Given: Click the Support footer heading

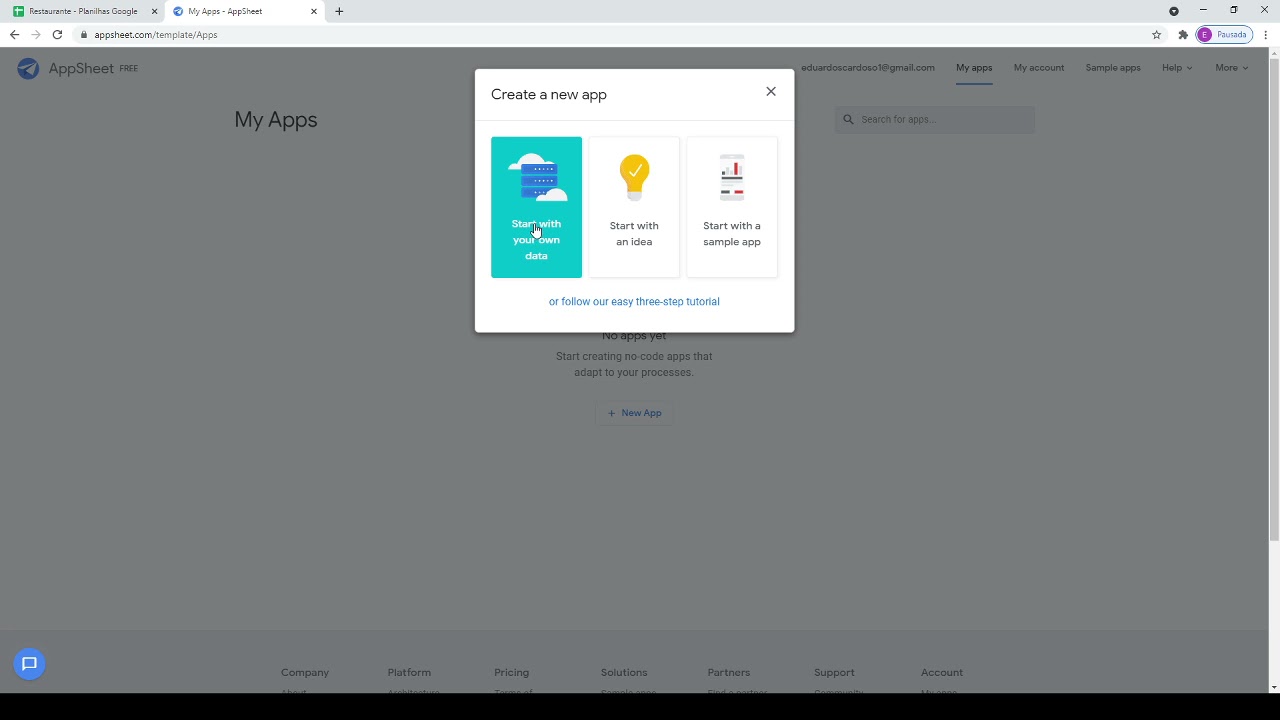Looking at the screenshot, I should (834, 672).
